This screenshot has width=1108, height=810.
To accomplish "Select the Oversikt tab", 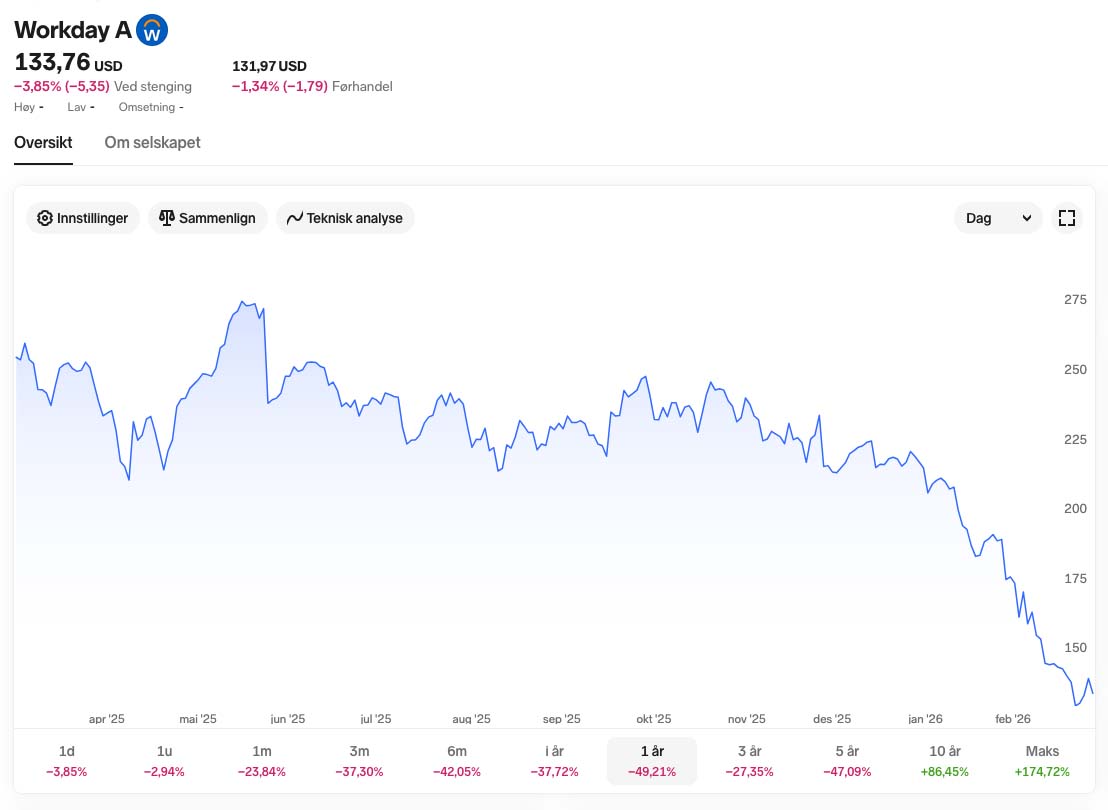I will (43, 143).
